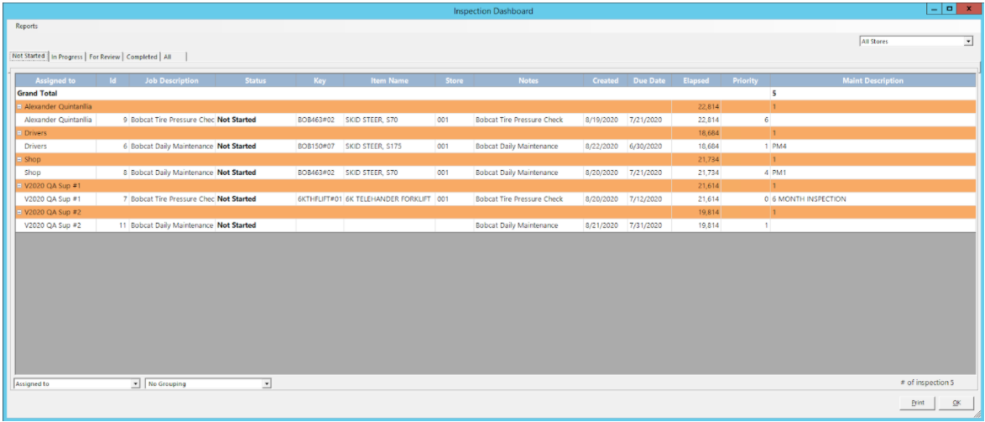
Task: Open the Reports menu
Action: point(27,26)
